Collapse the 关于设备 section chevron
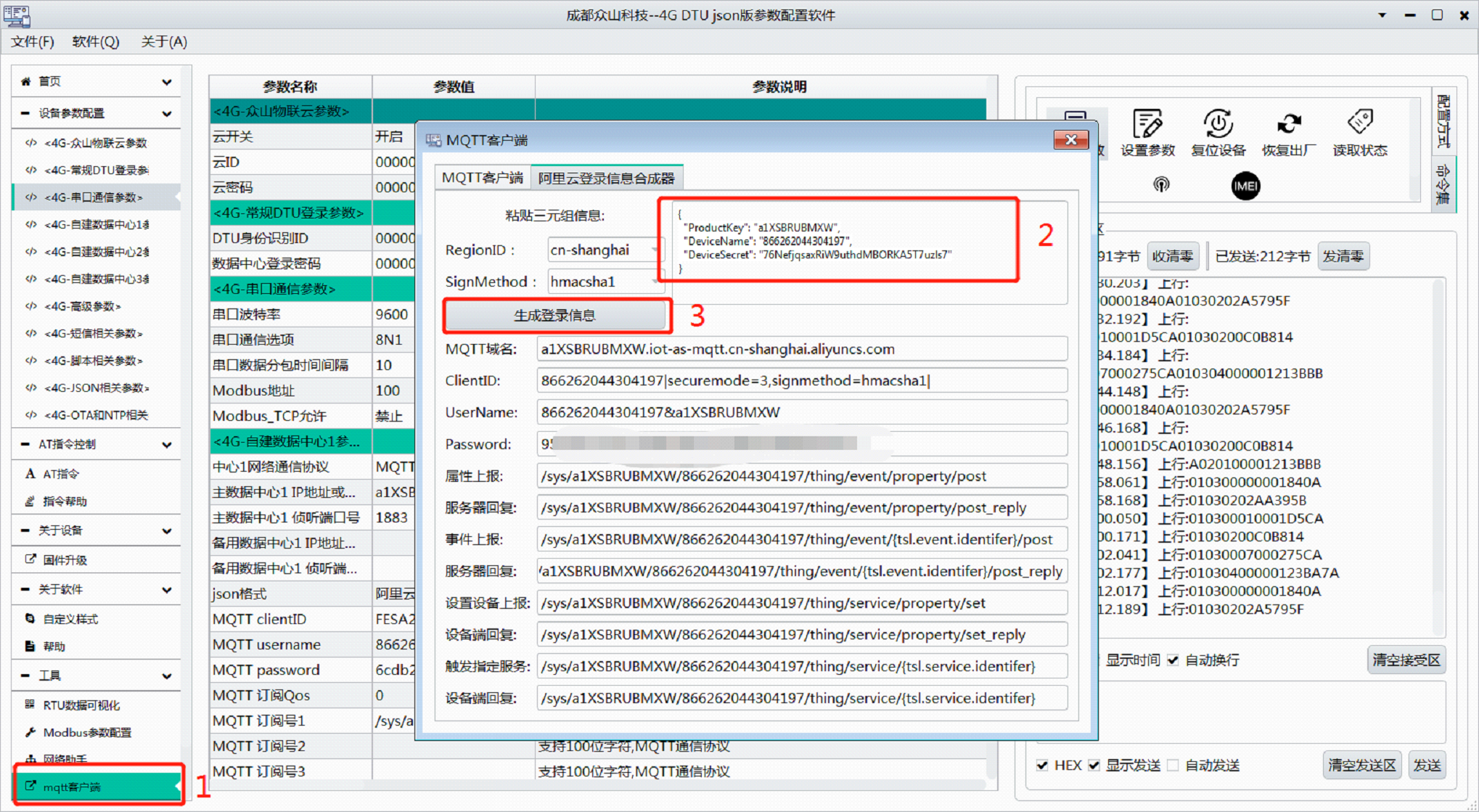The image size is (1479, 812). pyautogui.click(x=167, y=531)
